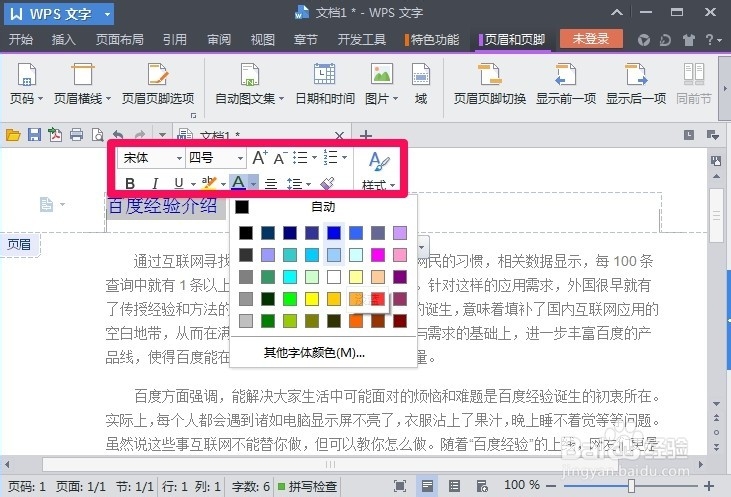The image size is (731, 497).
Task: Click the open folder icon in quick toolbar
Action: point(13,135)
